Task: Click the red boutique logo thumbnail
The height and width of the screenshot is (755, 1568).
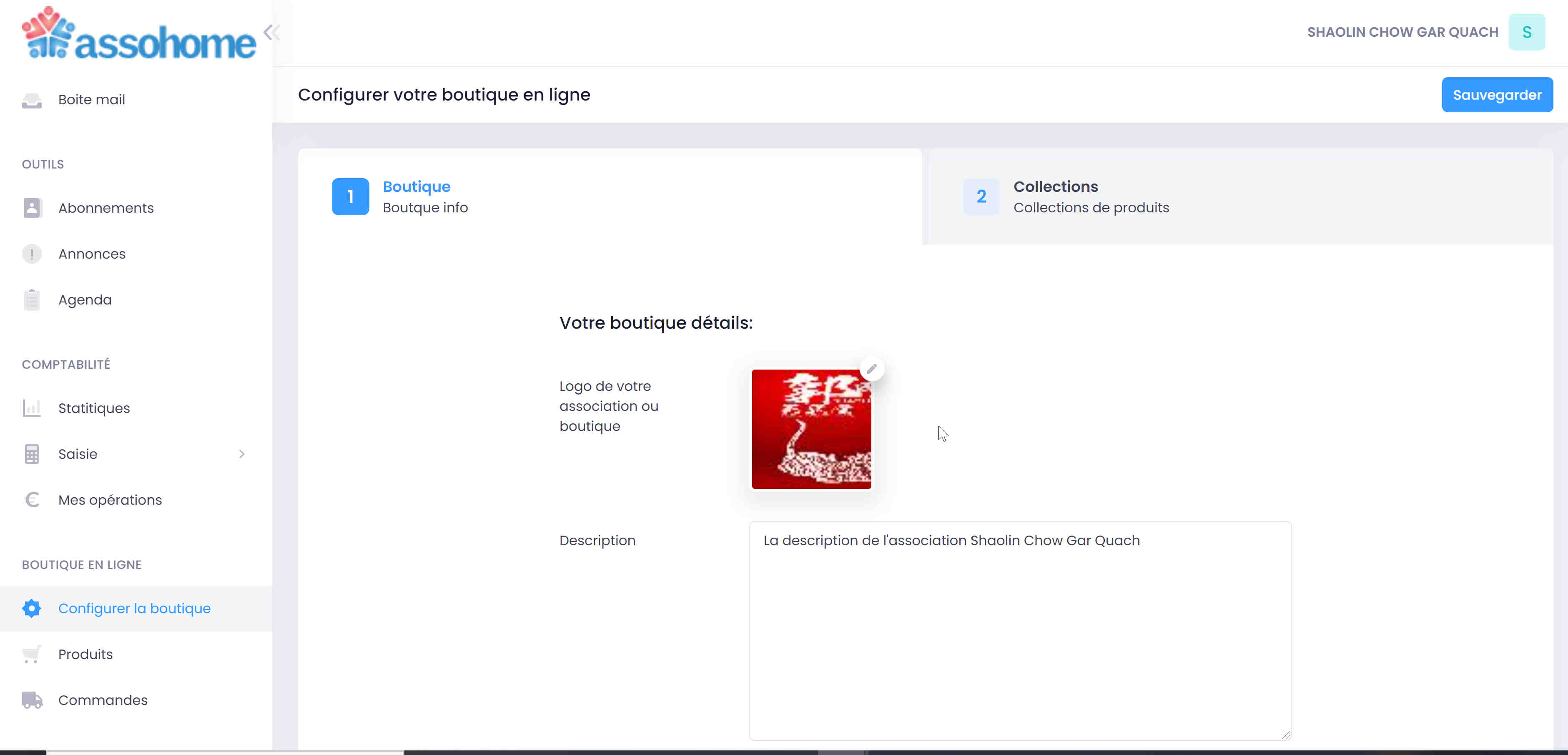Action: pos(811,429)
